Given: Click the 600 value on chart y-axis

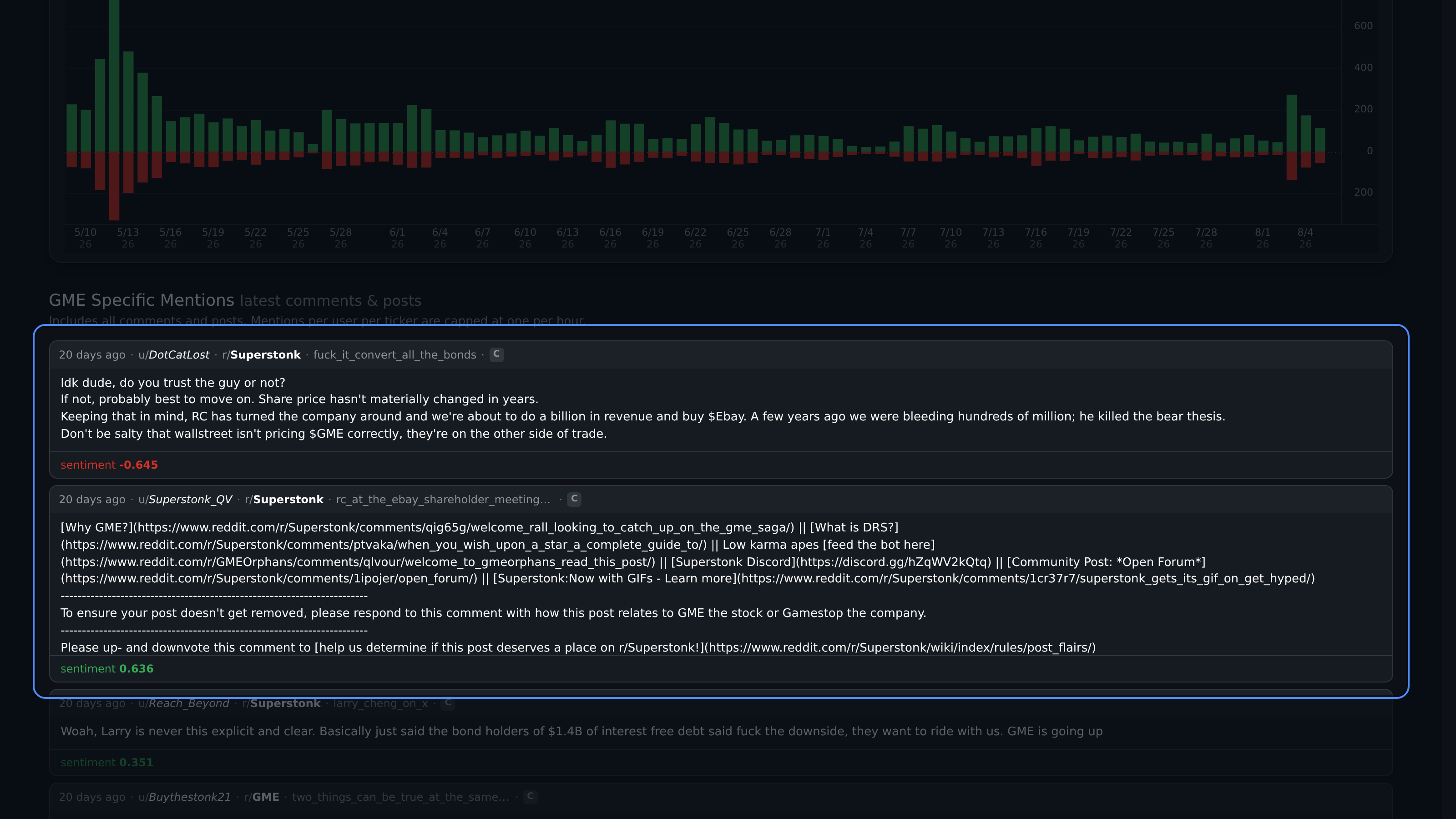Looking at the screenshot, I should [1363, 25].
